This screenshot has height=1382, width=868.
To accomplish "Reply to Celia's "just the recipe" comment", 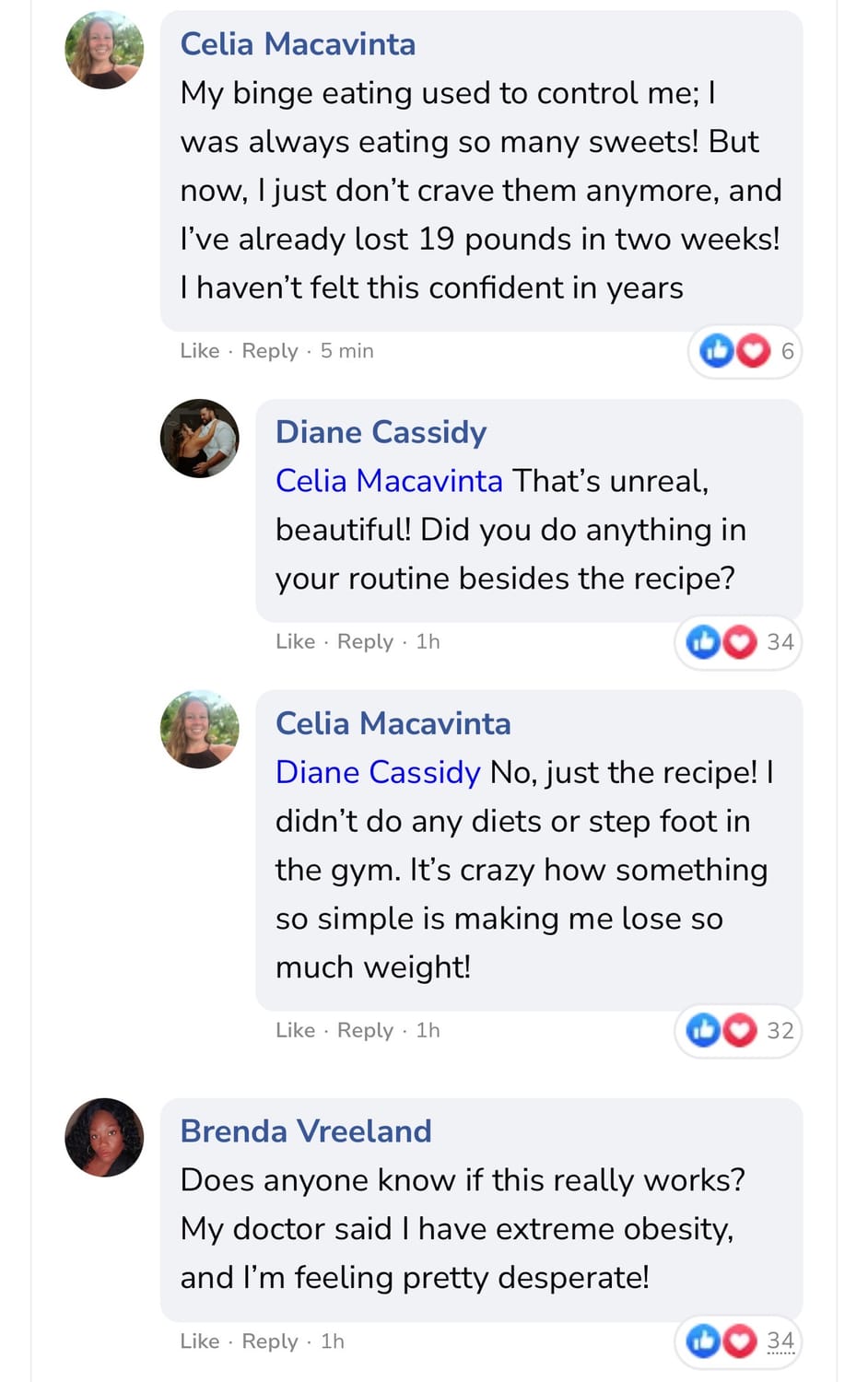I will 365,1031.
